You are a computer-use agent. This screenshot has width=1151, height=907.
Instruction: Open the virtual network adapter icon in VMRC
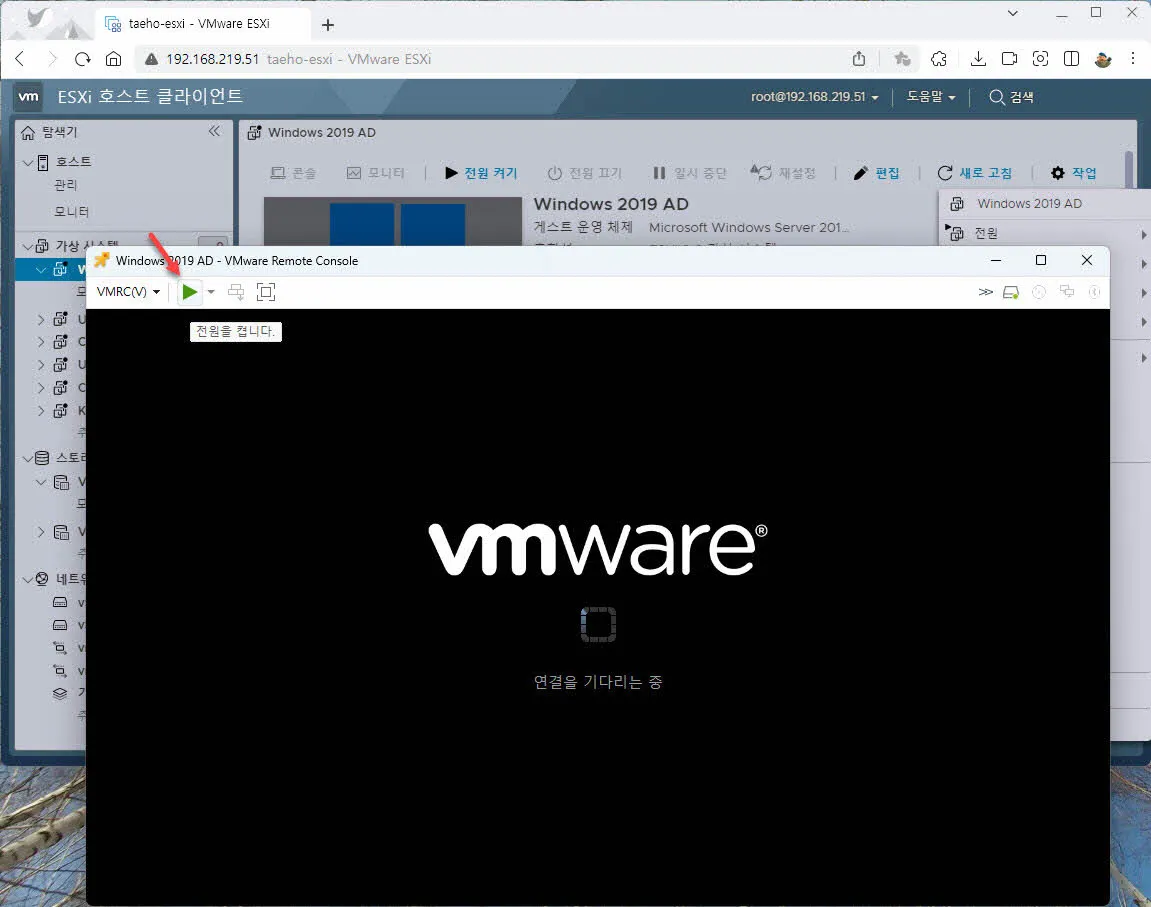pyautogui.click(x=1066, y=291)
